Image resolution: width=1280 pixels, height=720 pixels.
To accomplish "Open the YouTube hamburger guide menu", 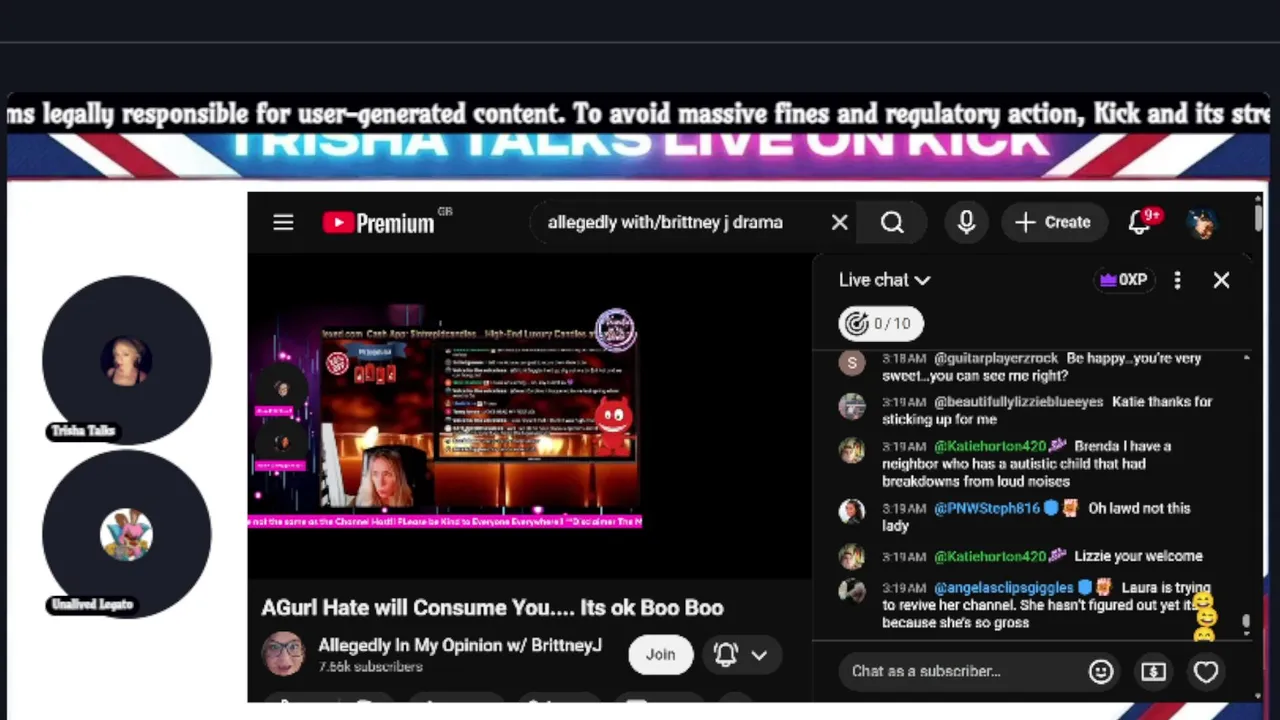I will point(283,222).
